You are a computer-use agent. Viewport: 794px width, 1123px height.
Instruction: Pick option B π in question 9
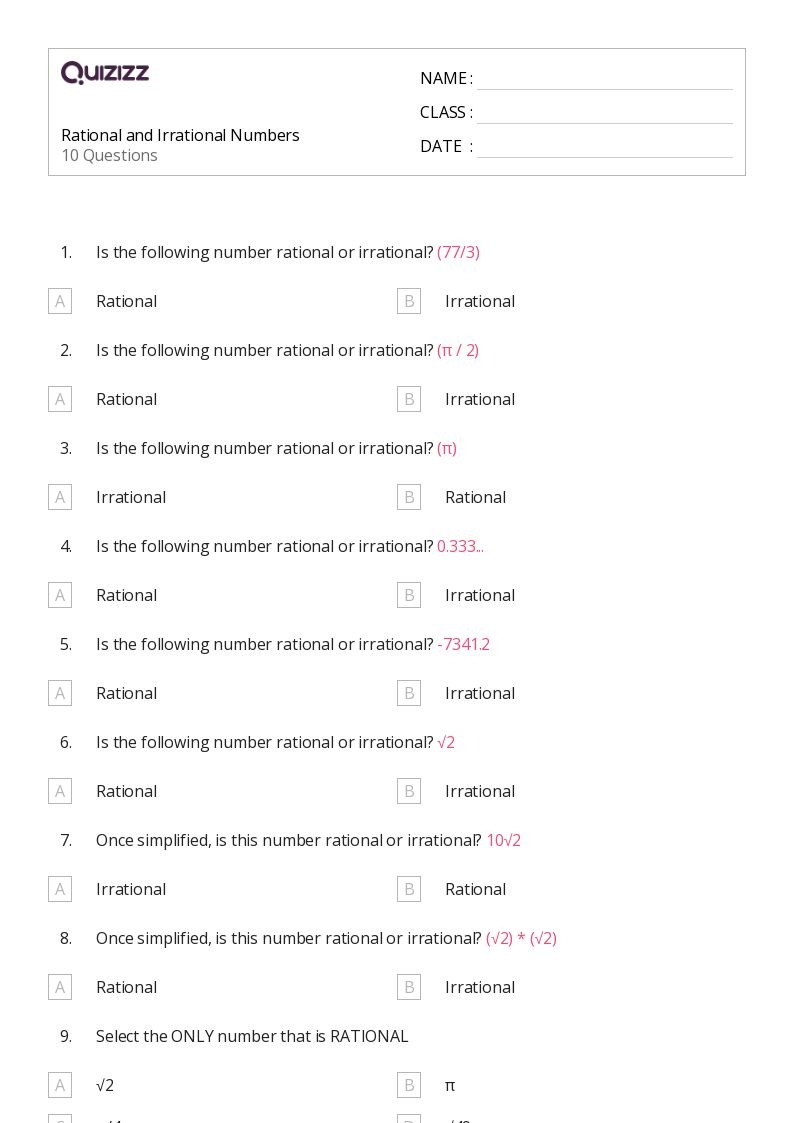[409, 1085]
